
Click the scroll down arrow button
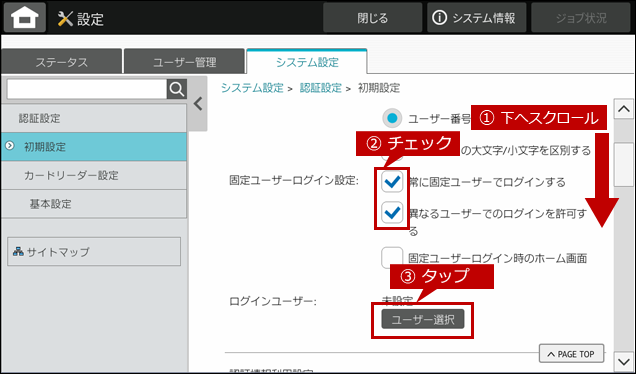pyautogui.click(x=623, y=361)
